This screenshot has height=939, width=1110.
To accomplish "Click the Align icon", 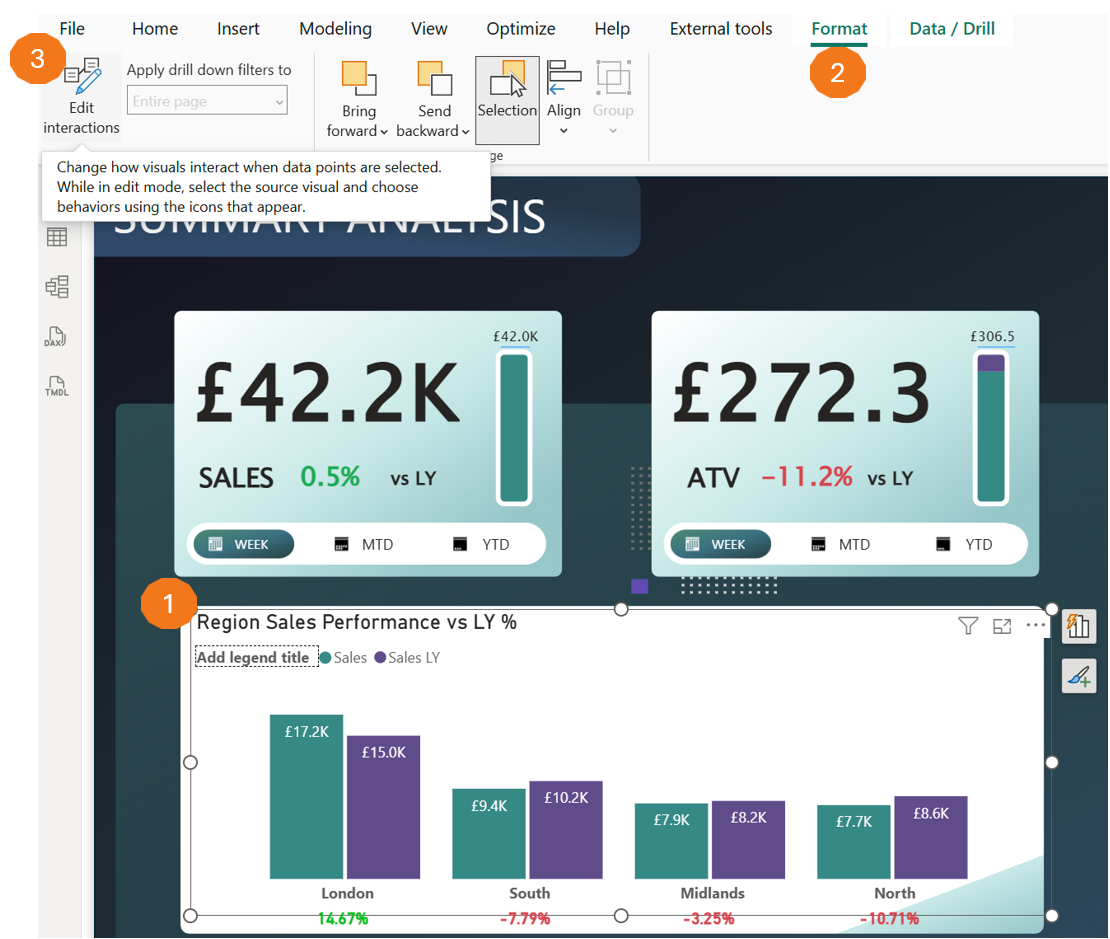I will tap(564, 77).
